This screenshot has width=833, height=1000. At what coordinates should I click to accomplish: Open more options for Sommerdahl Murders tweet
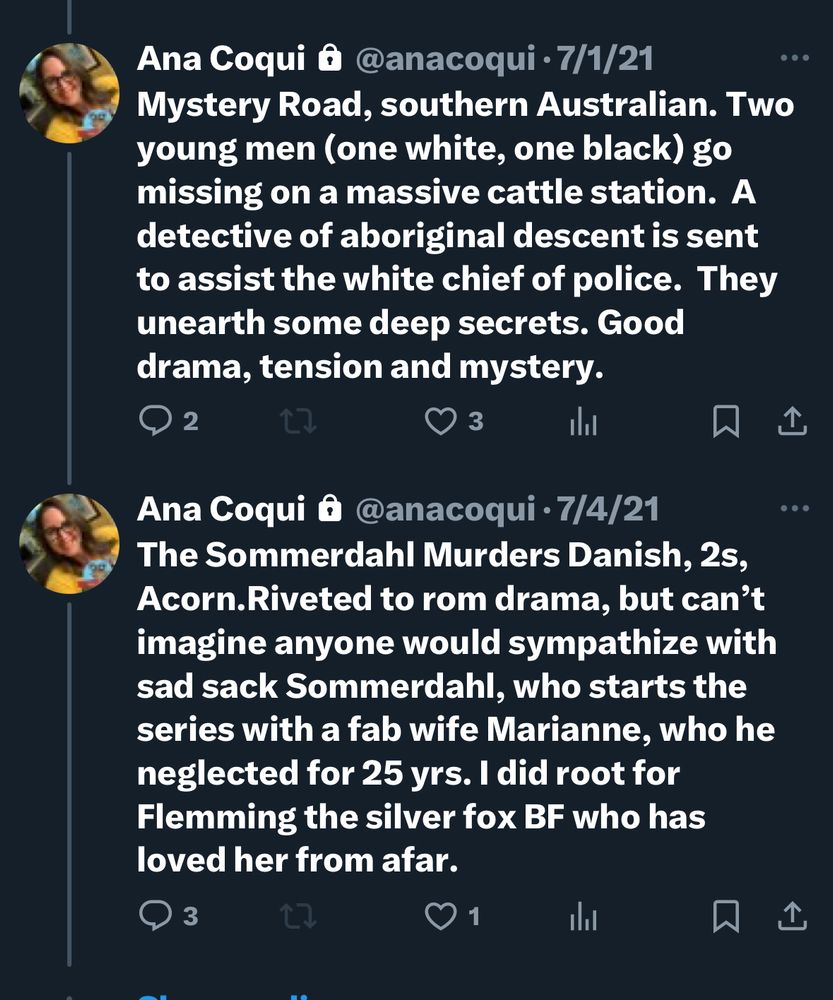click(794, 509)
